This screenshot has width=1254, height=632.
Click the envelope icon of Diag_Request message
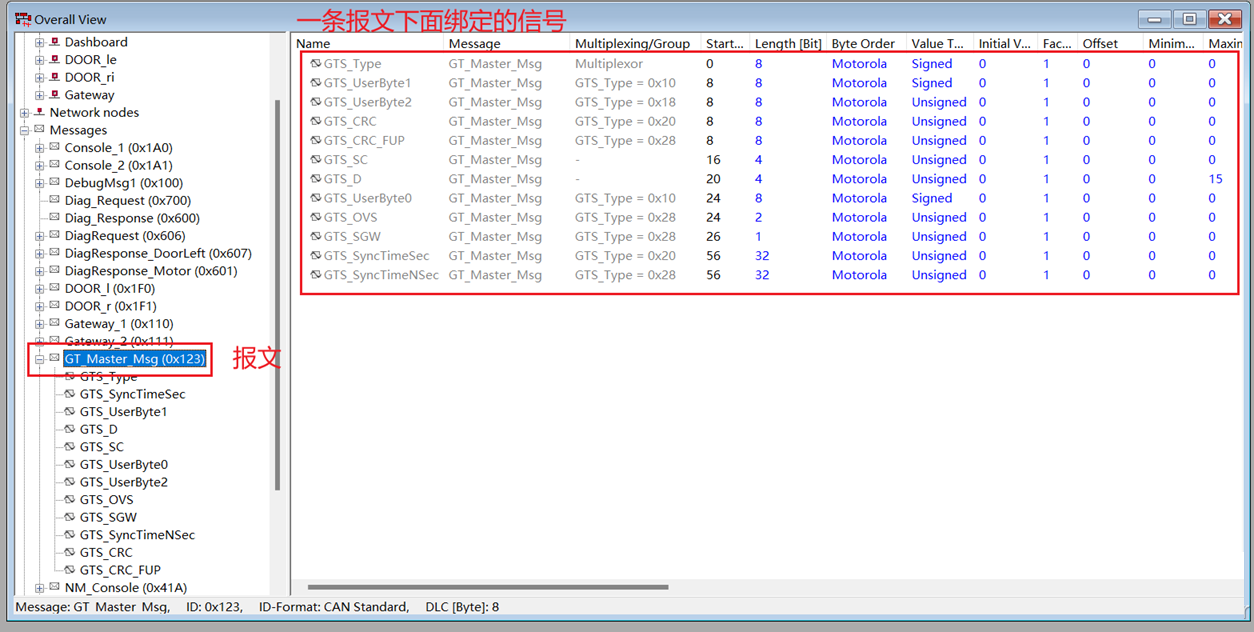(x=55, y=201)
